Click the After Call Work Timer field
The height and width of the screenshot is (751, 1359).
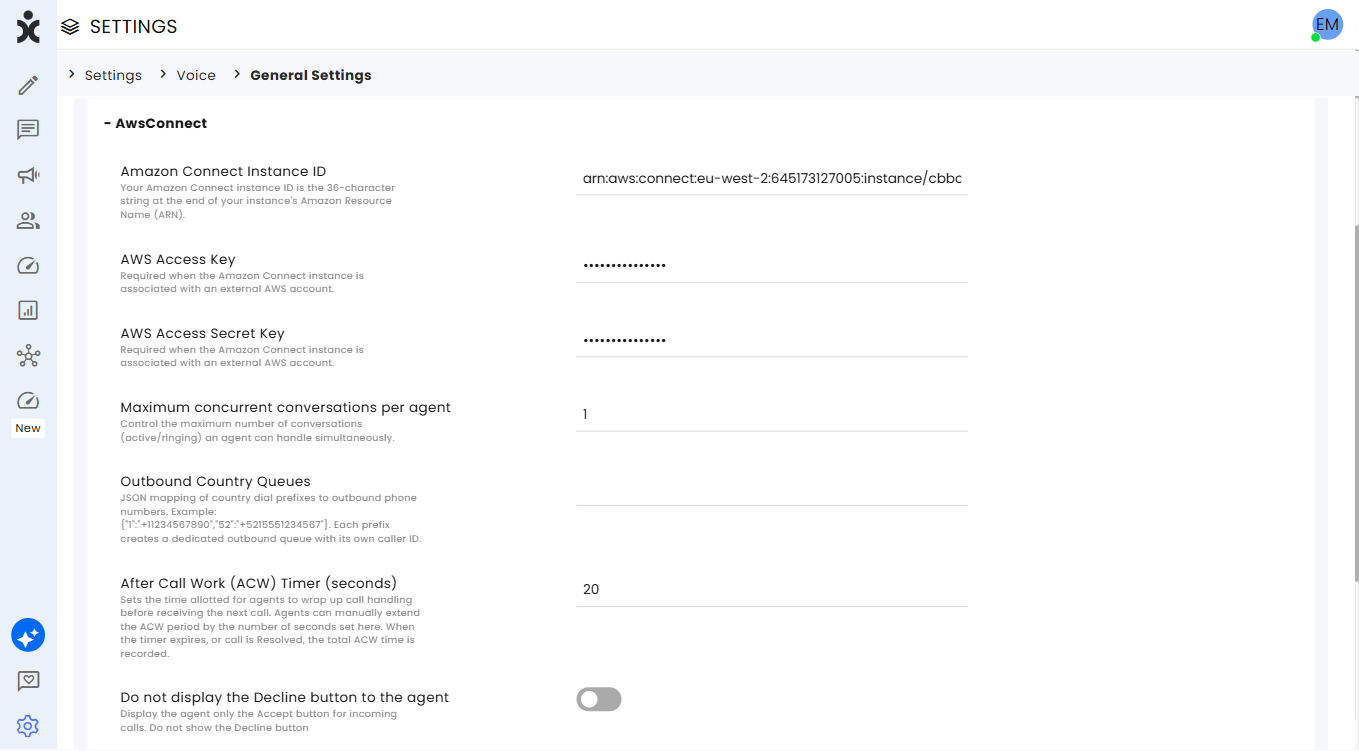(772, 590)
